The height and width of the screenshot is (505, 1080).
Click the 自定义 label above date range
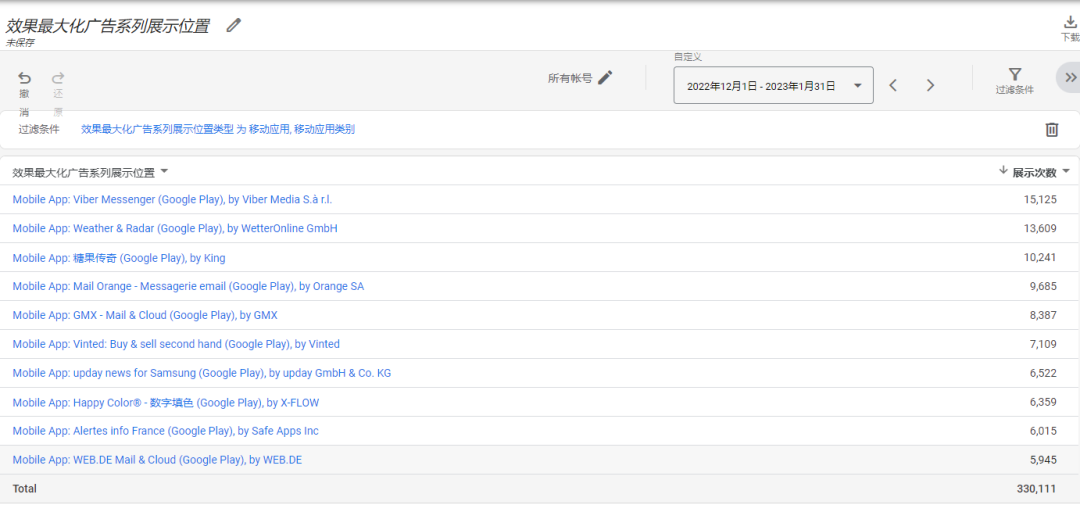688,57
